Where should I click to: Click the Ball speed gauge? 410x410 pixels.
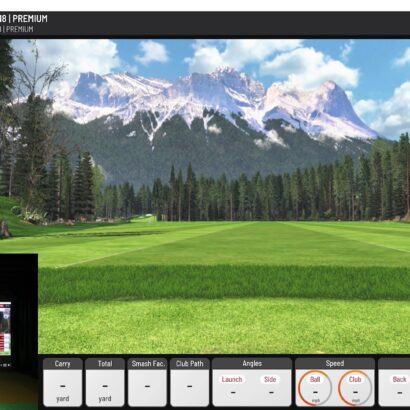315,388
